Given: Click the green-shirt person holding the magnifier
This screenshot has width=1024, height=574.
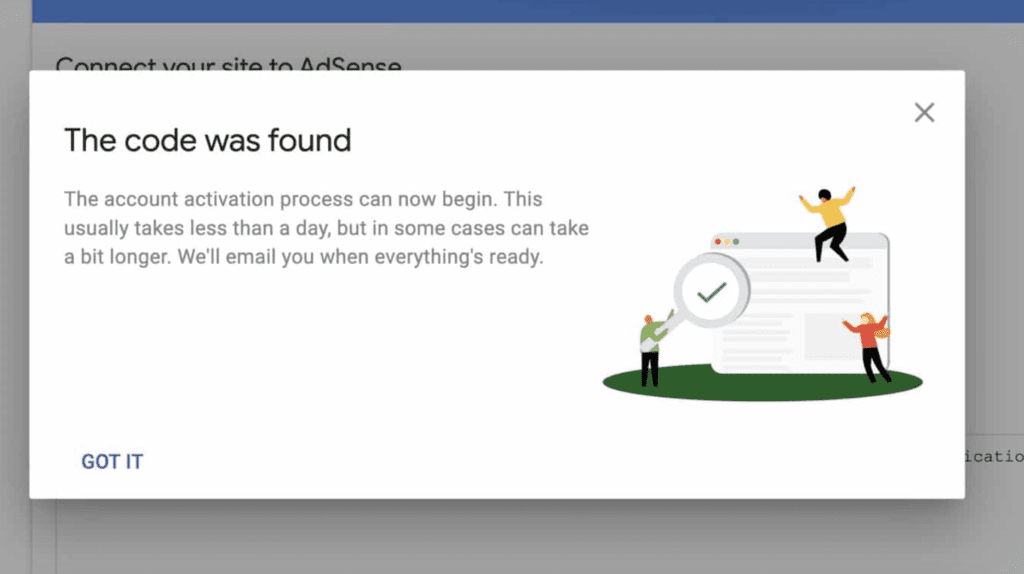Looking at the screenshot, I should tap(652, 351).
